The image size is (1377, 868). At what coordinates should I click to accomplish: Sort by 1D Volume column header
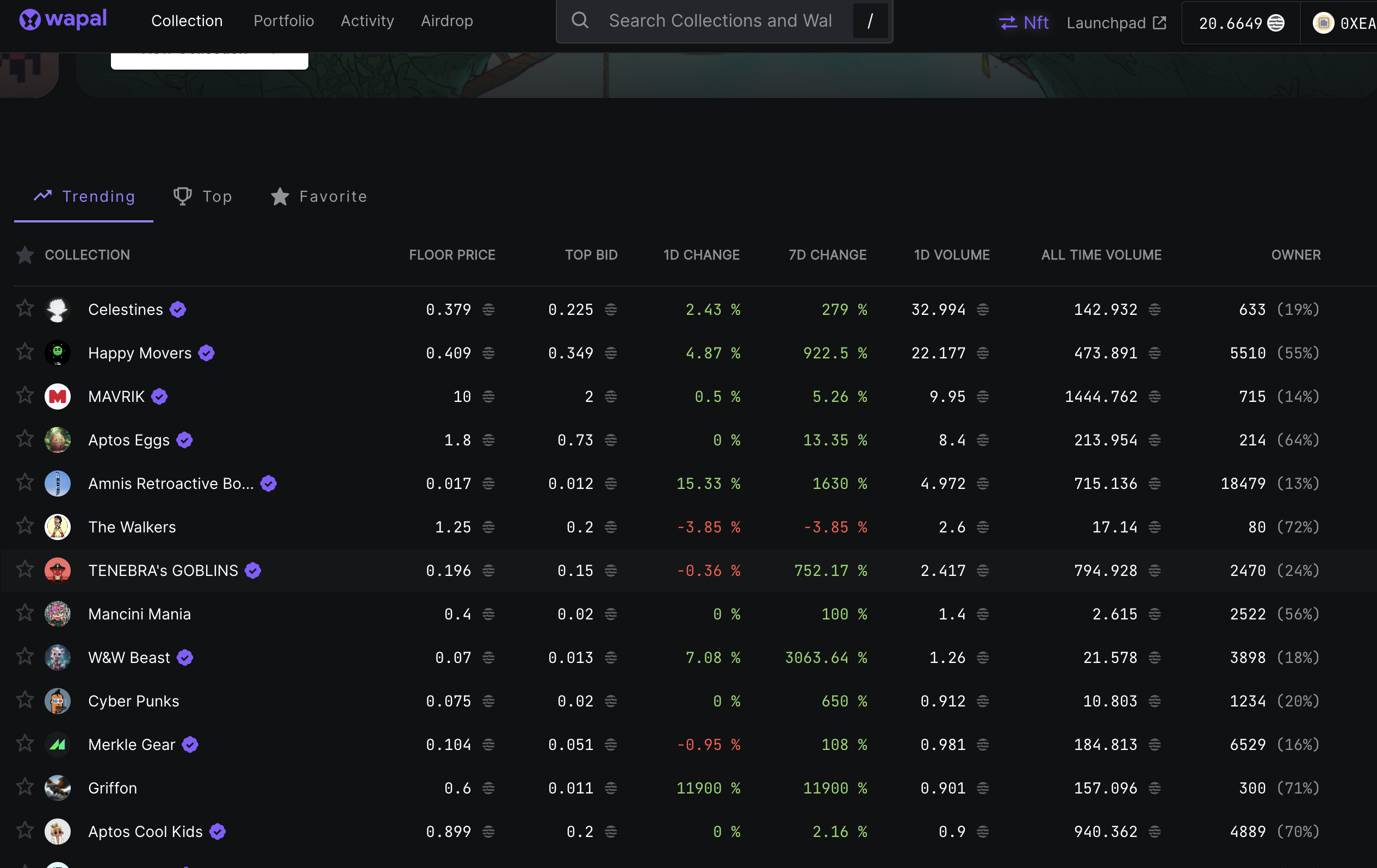click(x=952, y=255)
